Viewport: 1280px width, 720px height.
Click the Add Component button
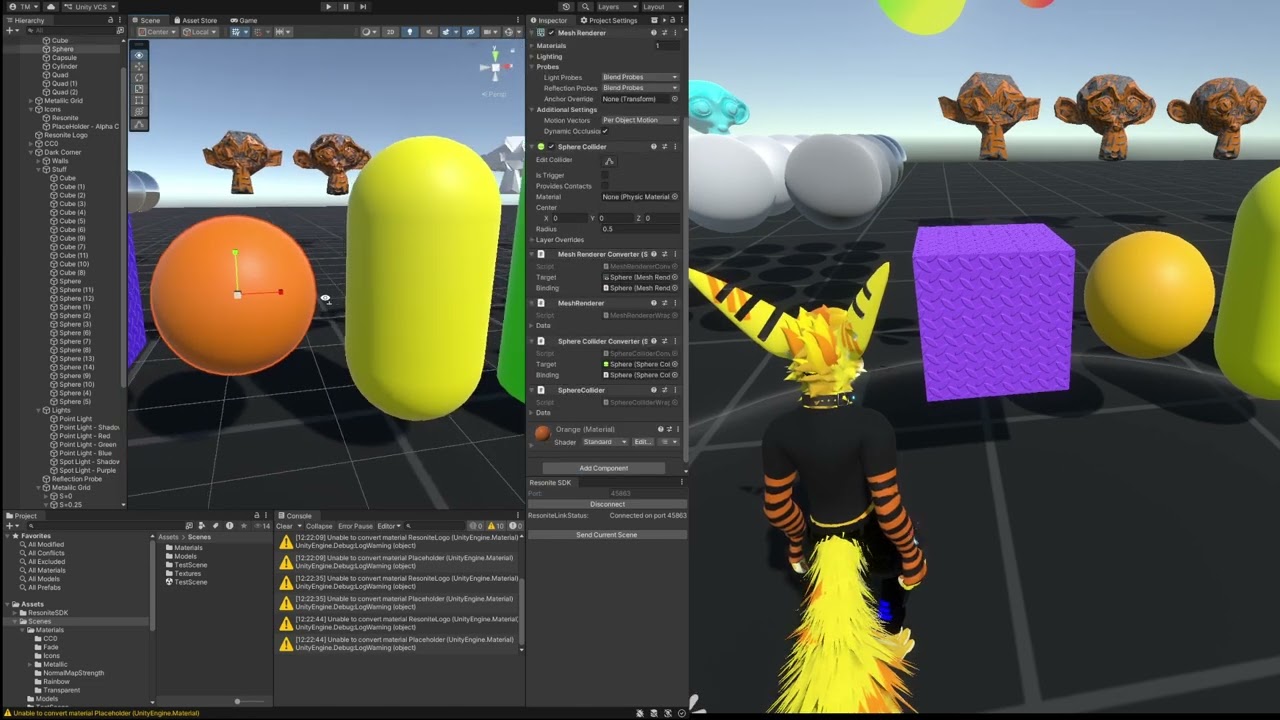coord(604,468)
